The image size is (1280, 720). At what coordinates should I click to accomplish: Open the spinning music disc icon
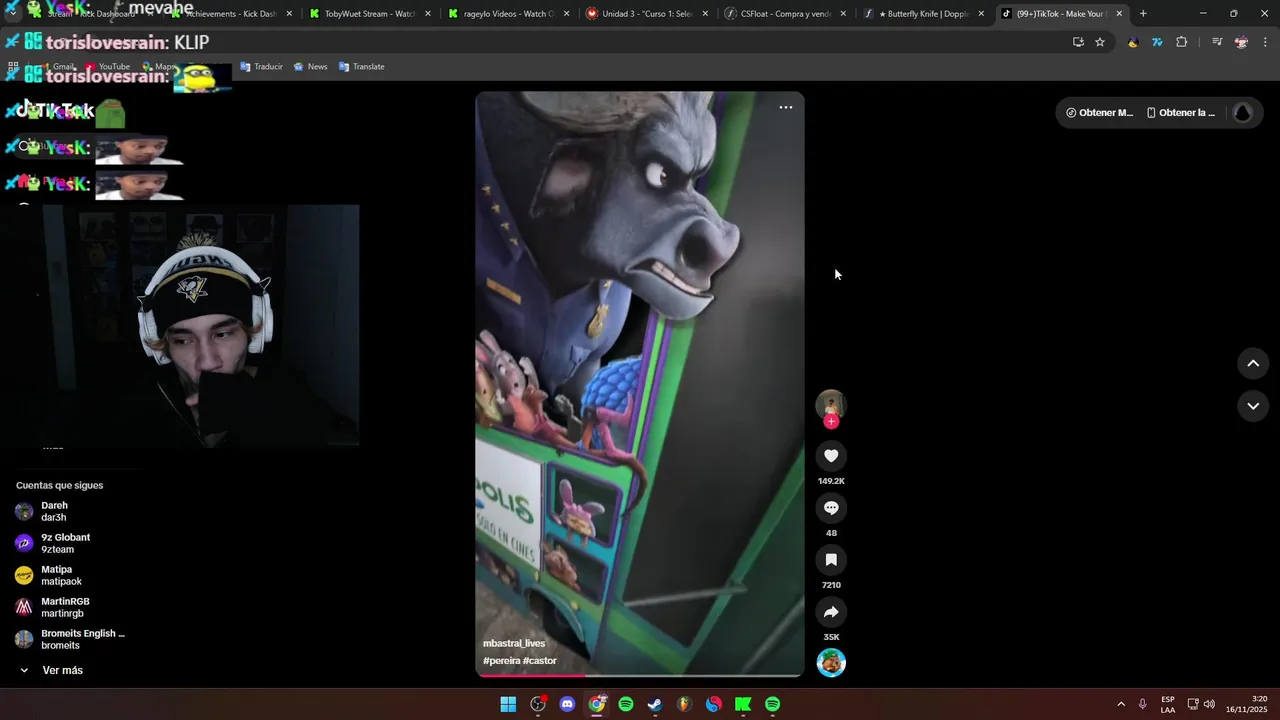click(831, 663)
